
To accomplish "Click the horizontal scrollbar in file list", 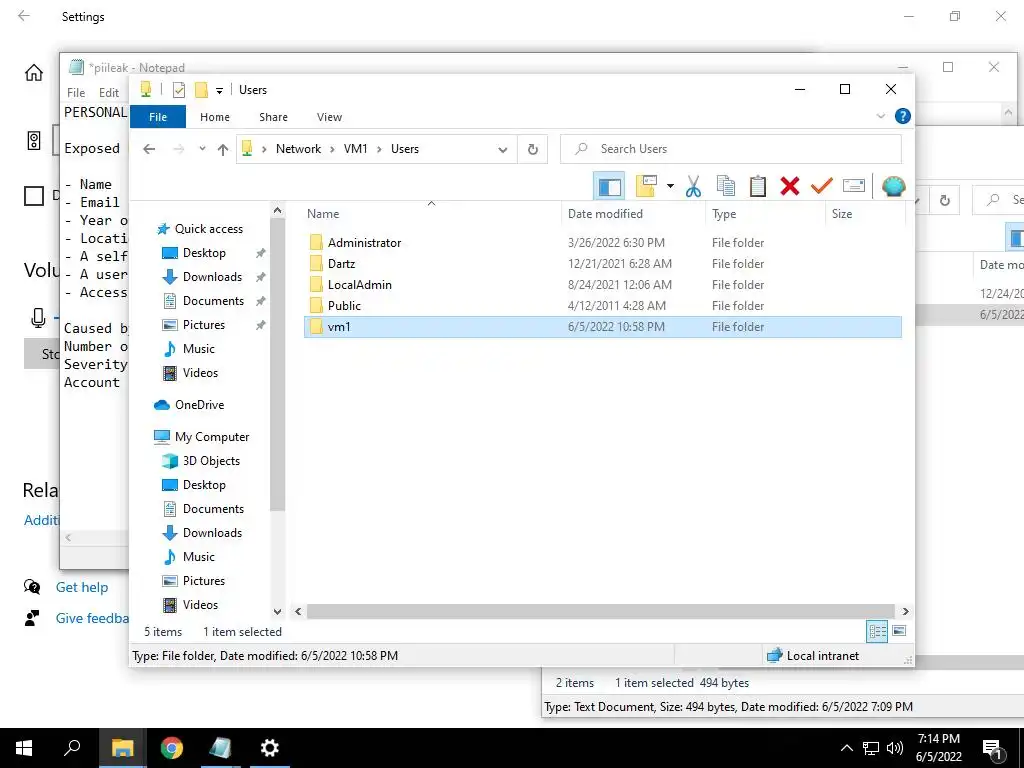I will pyautogui.click(x=600, y=611).
